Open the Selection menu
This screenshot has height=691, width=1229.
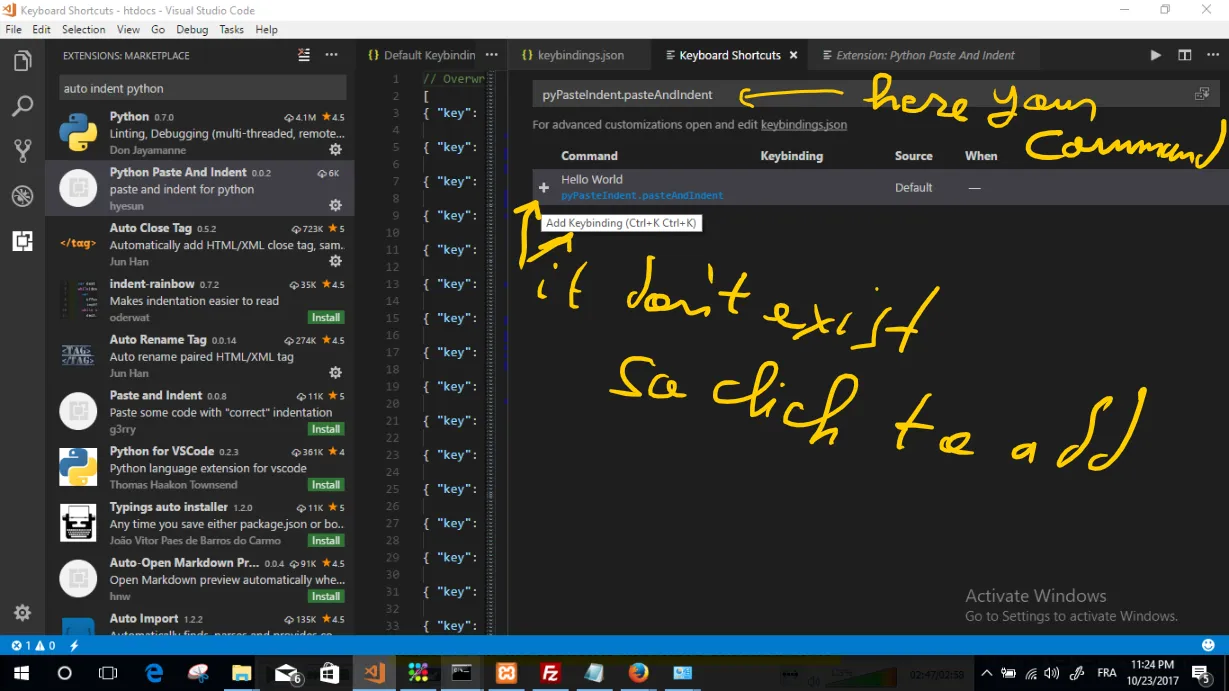pyautogui.click(x=84, y=30)
